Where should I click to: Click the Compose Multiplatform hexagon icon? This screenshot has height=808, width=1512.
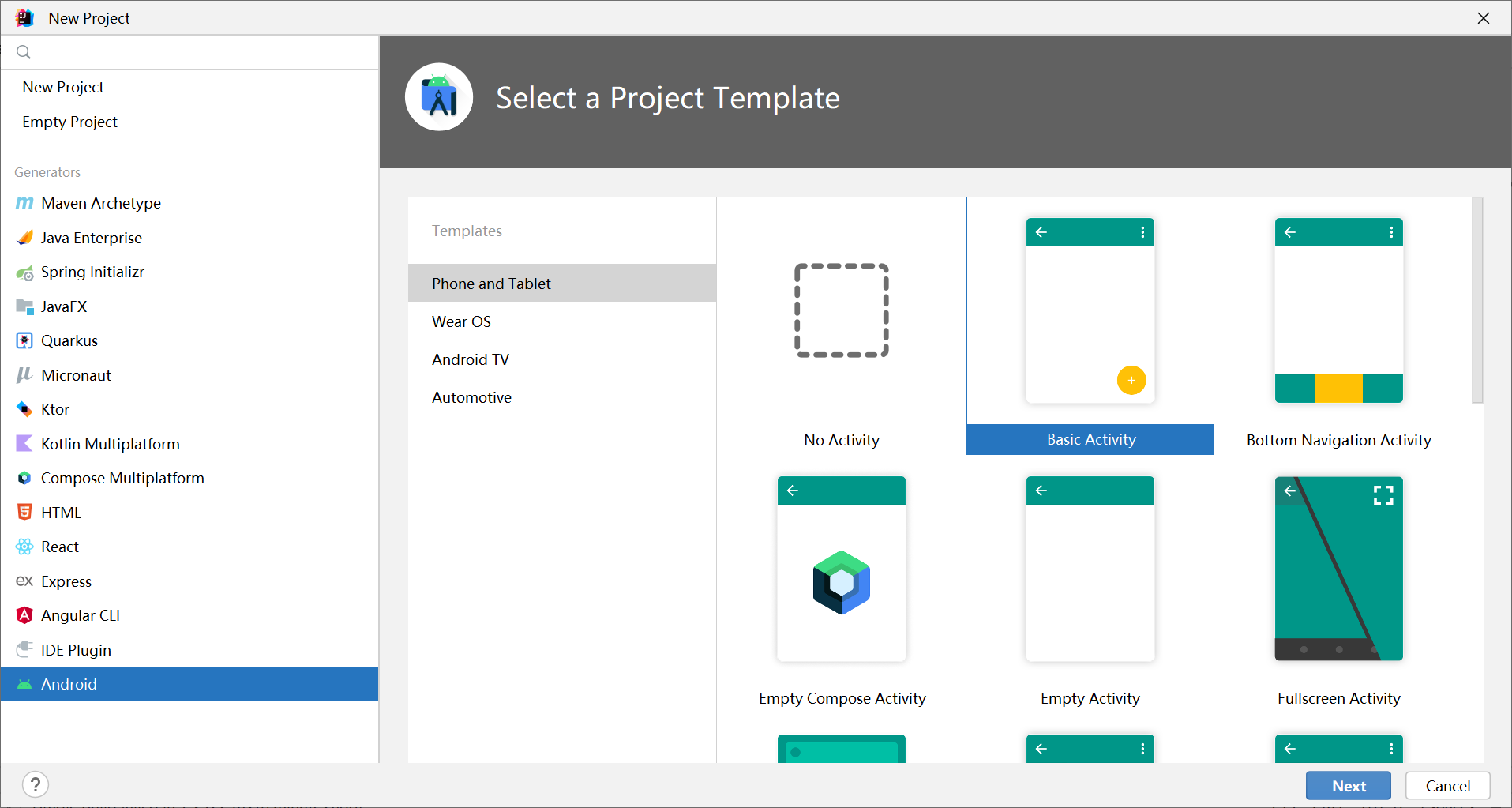pos(24,478)
